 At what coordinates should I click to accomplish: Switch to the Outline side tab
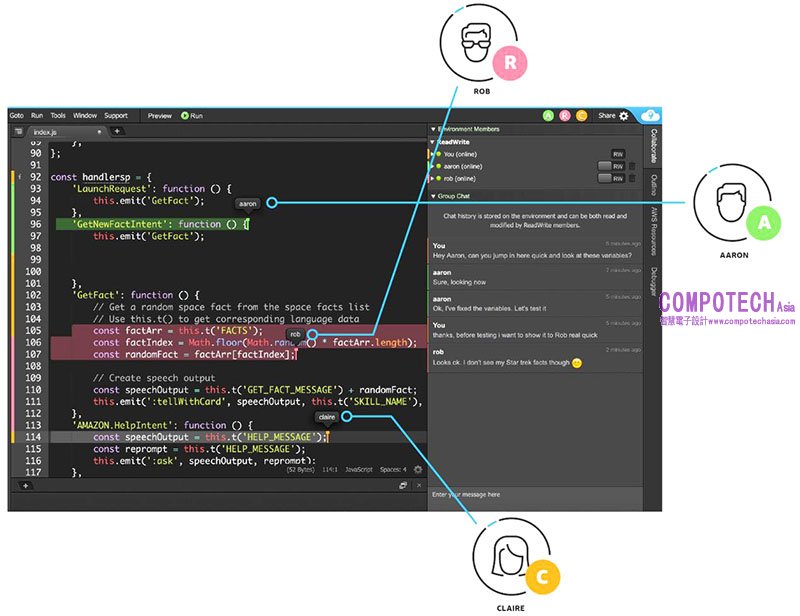coord(654,183)
